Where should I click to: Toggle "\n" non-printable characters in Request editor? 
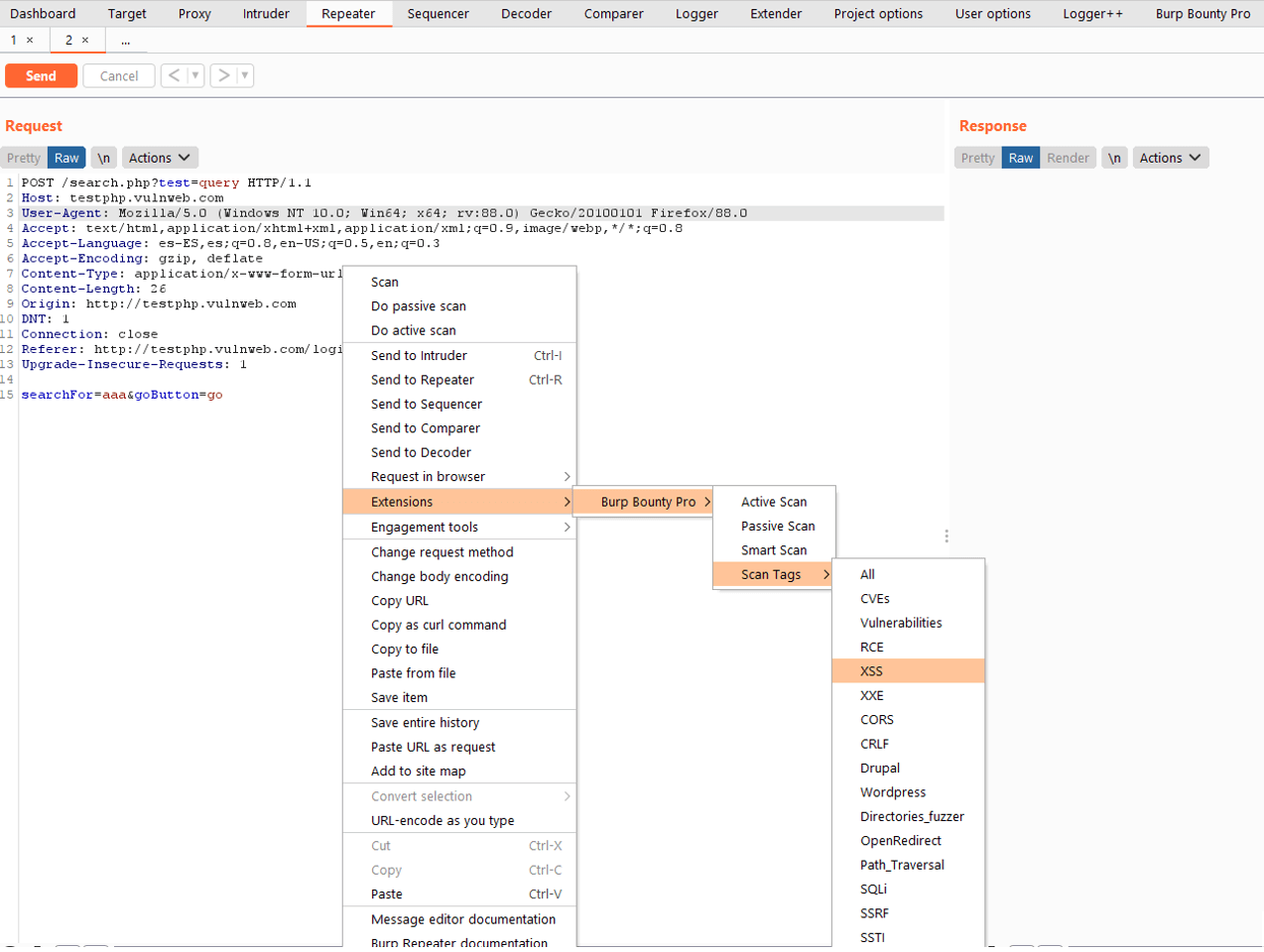coord(103,157)
